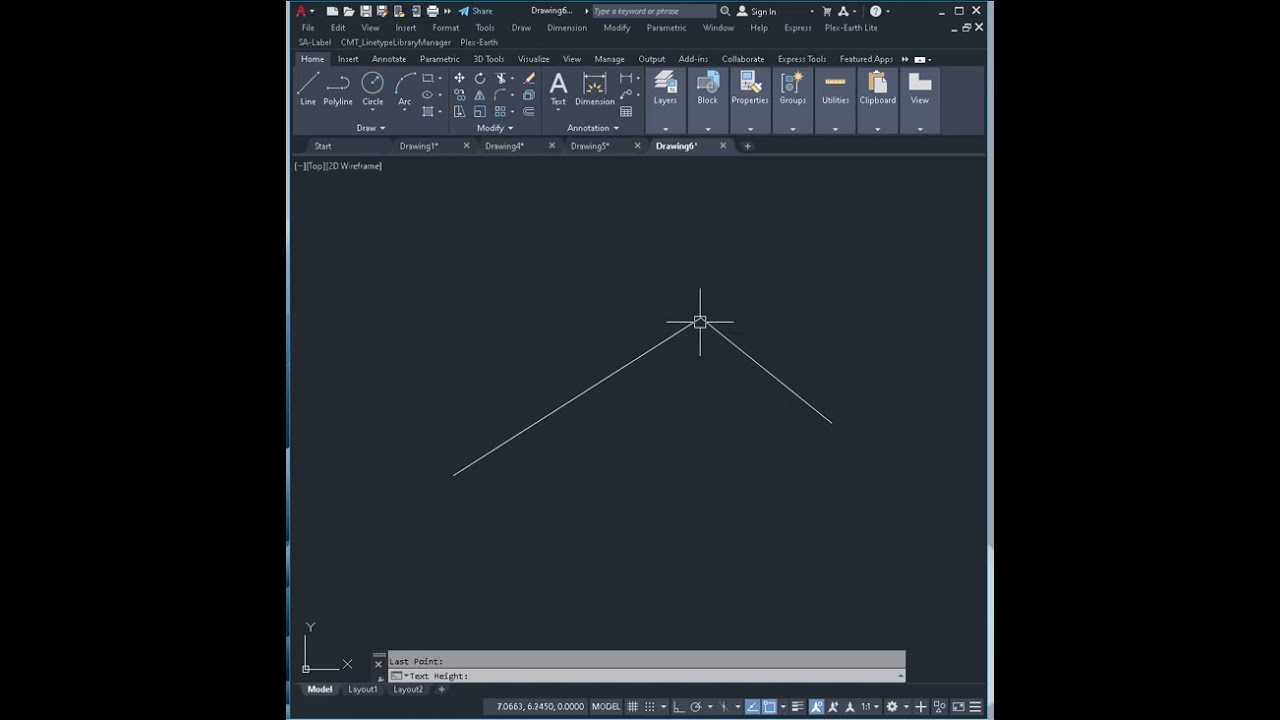Click the Save icon in Quick Access
This screenshot has height=720, width=1280.
pyautogui.click(x=366, y=11)
